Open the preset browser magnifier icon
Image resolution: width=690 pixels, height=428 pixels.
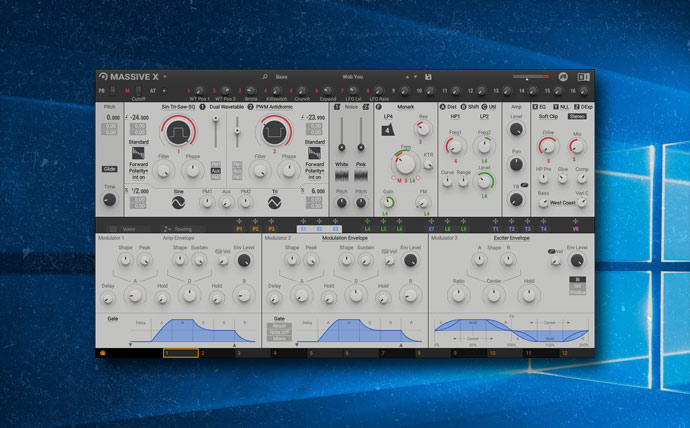(x=265, y=77)
